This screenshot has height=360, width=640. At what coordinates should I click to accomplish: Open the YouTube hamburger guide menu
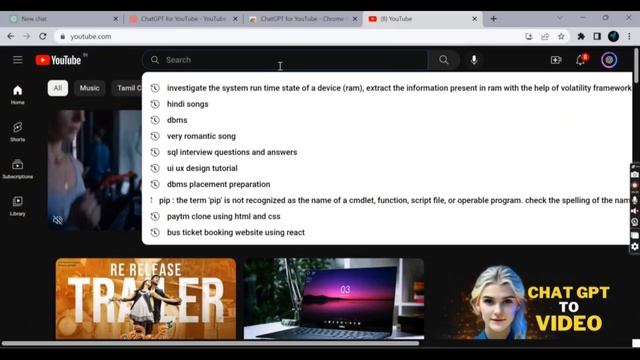pyautogui.click(x=18, y=60)
